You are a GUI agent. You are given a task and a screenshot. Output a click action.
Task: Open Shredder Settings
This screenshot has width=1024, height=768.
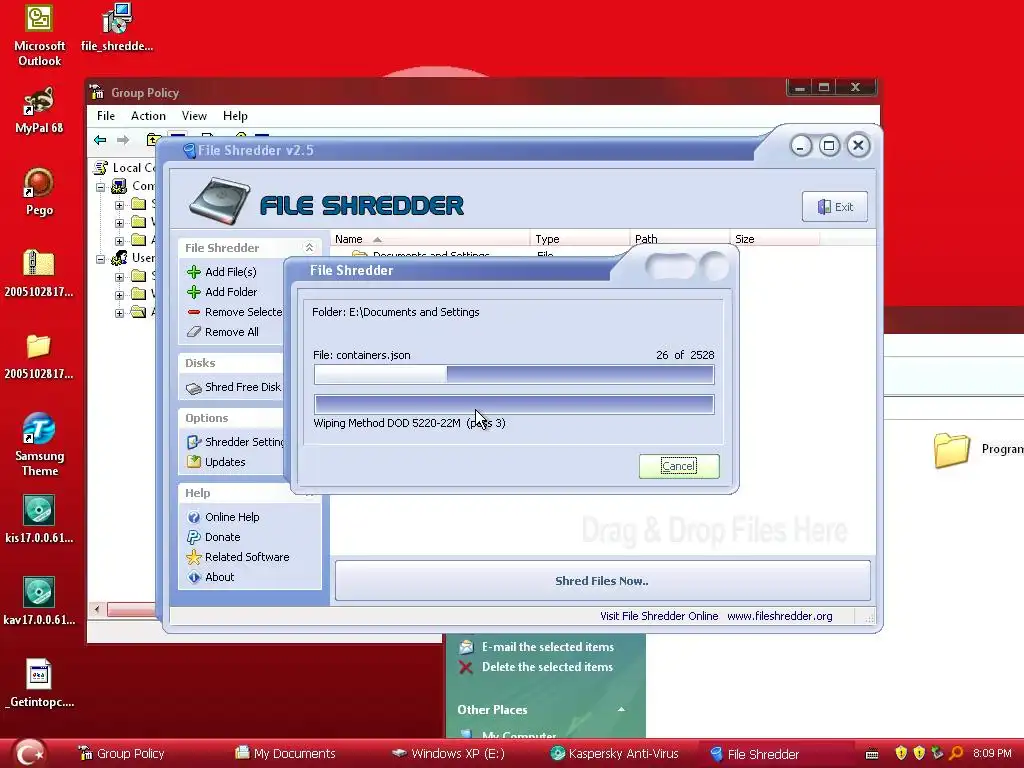(x=235, y=442)
